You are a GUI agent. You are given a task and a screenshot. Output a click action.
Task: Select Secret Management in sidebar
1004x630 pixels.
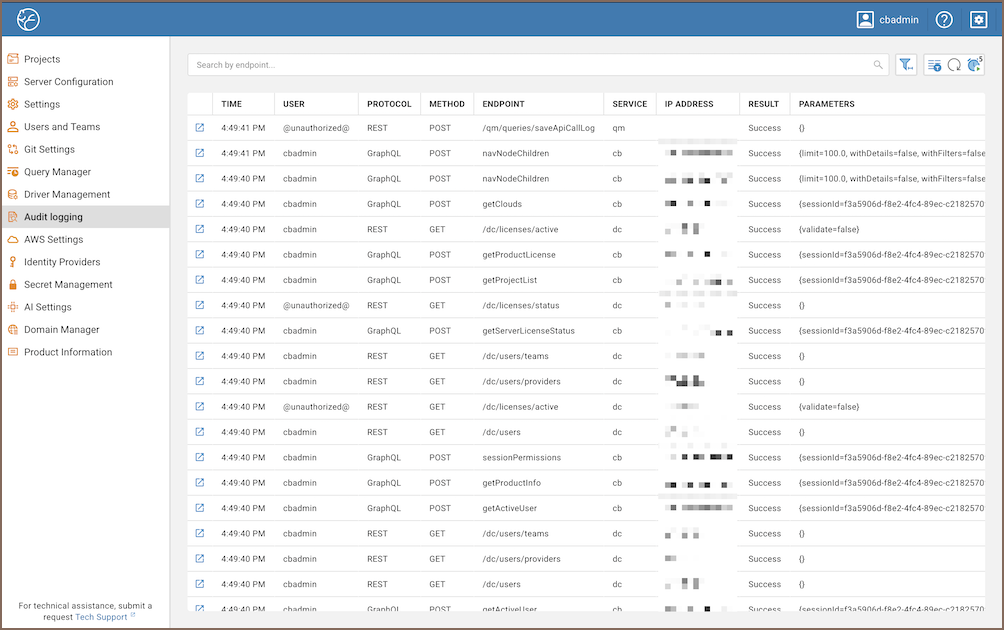coord(67,285)
